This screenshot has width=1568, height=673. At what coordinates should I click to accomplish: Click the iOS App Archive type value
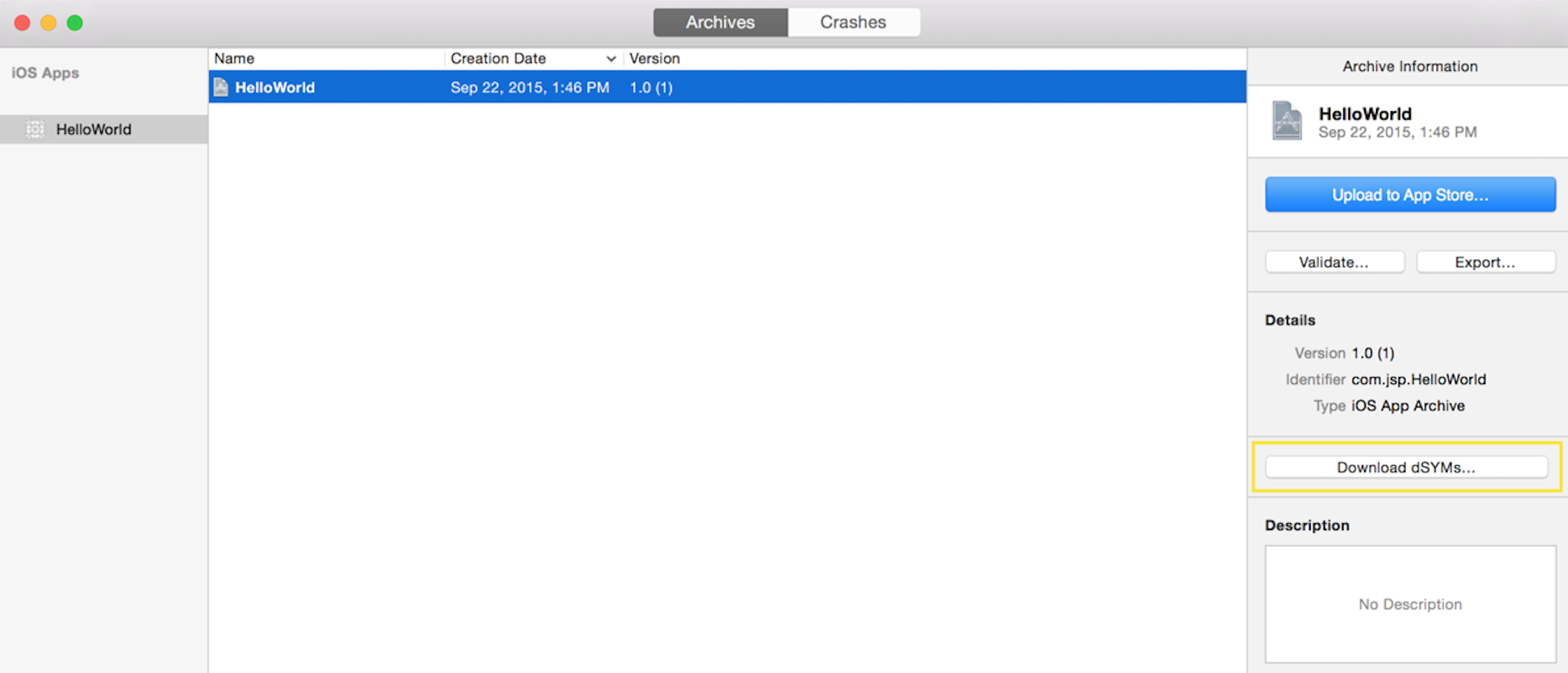pyautogui.click(x=1408, y=406)
